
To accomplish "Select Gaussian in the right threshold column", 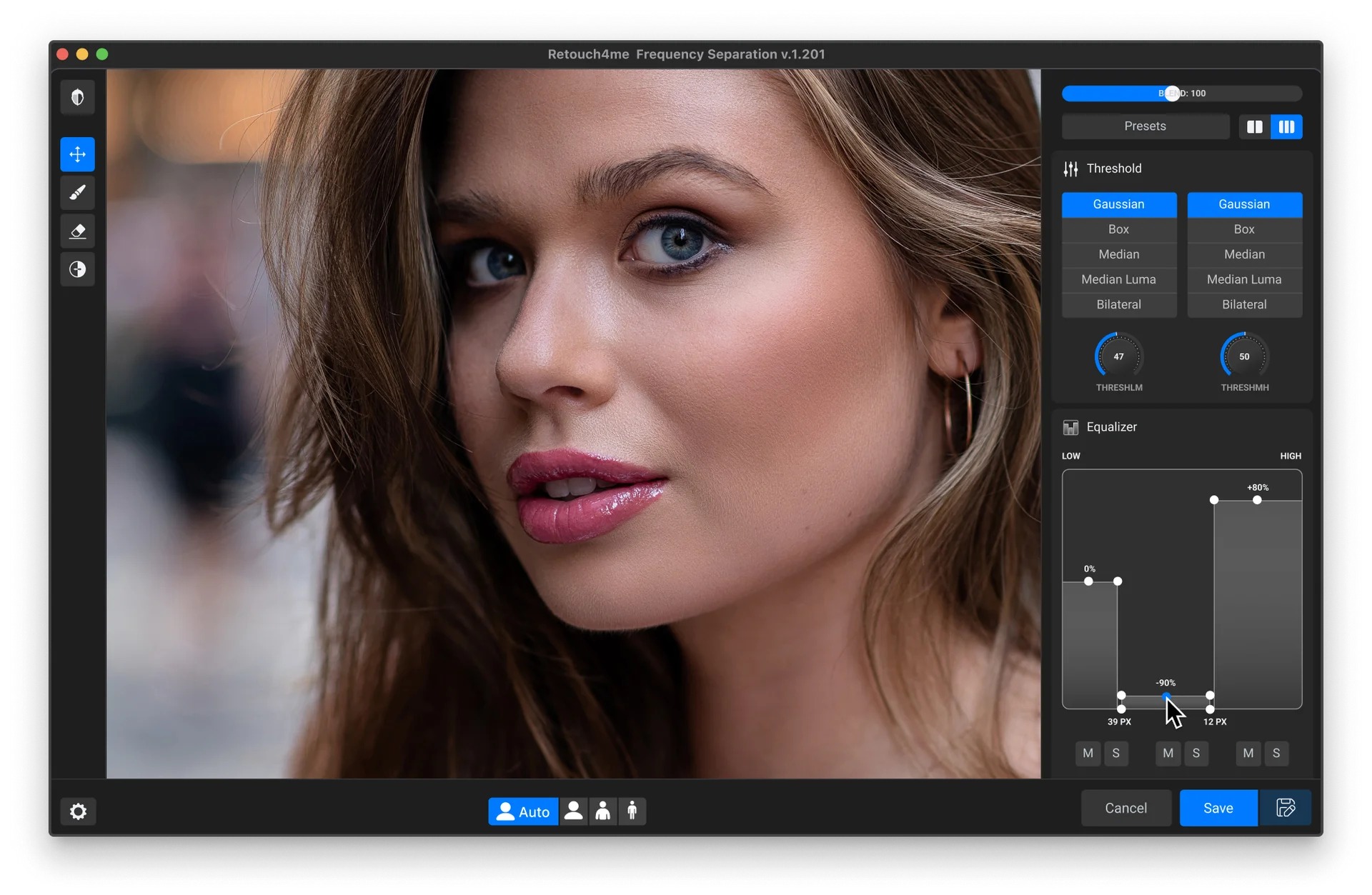I will point(1244,204).
